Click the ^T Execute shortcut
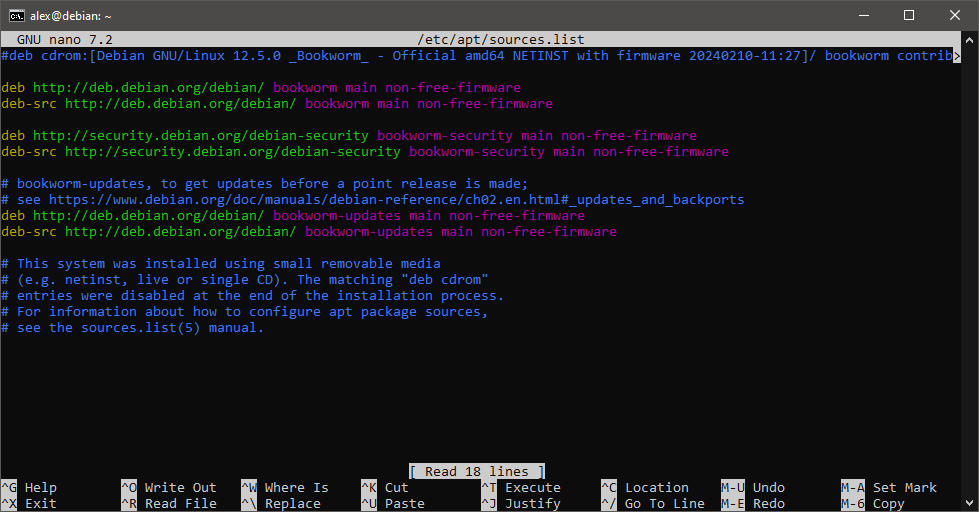 click(x=520, y=488)
